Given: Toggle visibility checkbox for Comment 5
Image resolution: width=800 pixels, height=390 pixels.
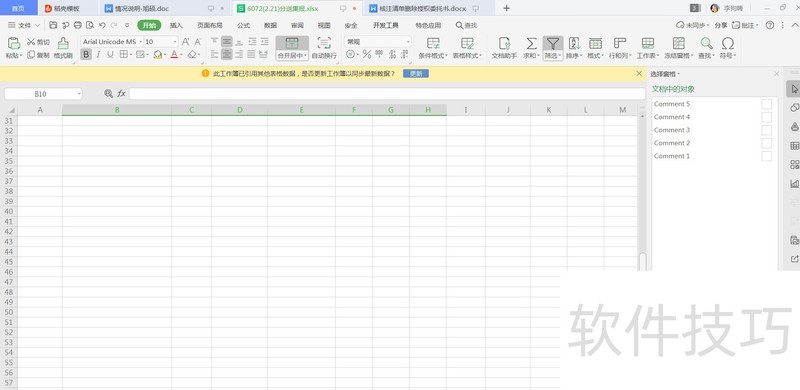Looking at the screenshot, I should (766, 104).
